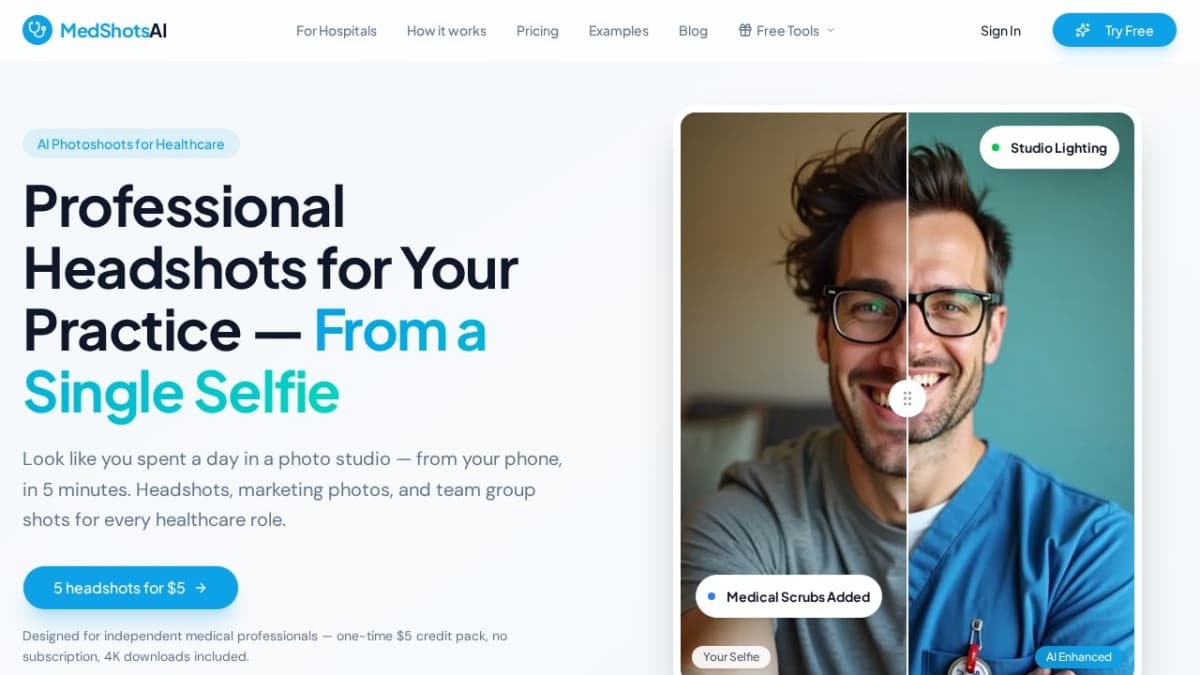
Task: Click the blue dot on Medical Scrubs Added badge
Action: [x=711, y=596]
